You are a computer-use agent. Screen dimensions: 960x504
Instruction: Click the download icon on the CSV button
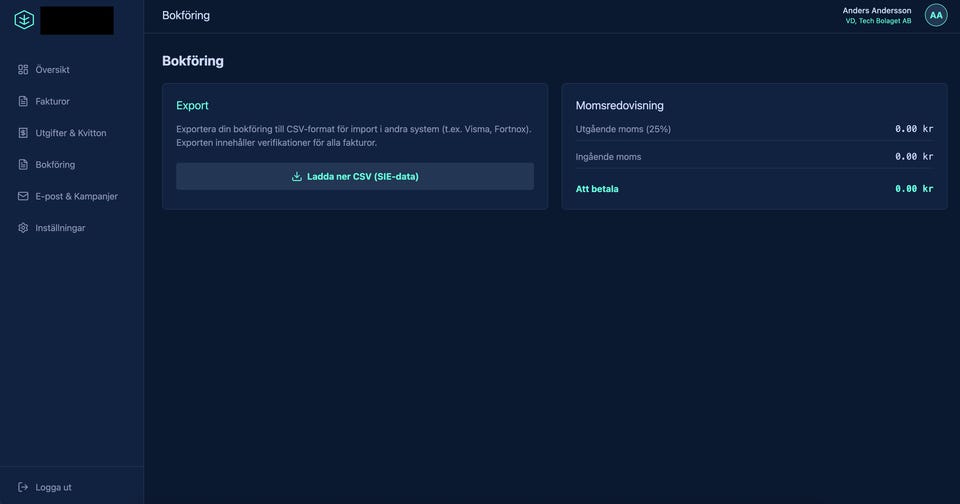[297, 177]
